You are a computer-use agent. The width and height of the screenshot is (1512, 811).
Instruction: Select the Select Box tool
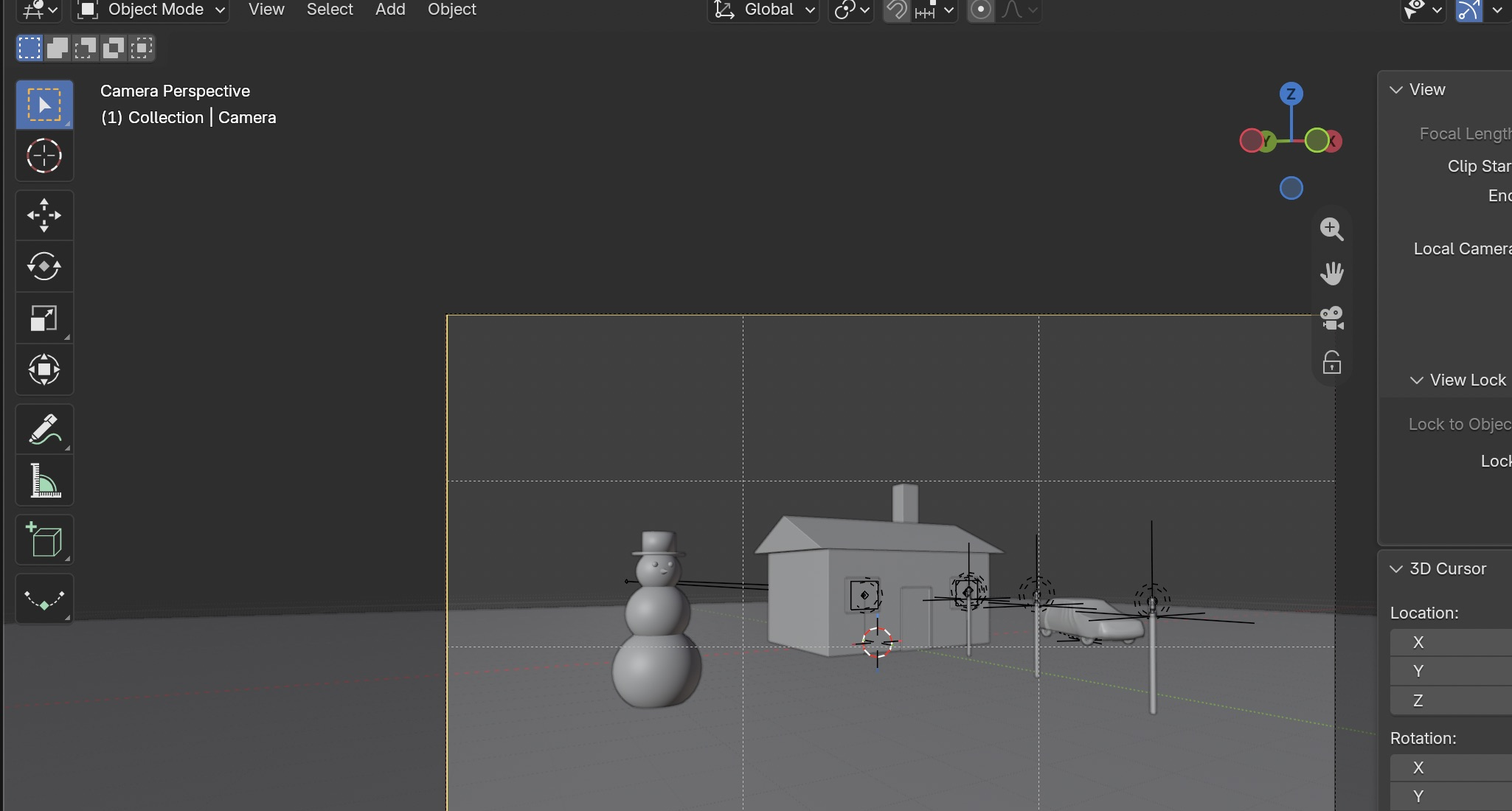coord(44,105)
